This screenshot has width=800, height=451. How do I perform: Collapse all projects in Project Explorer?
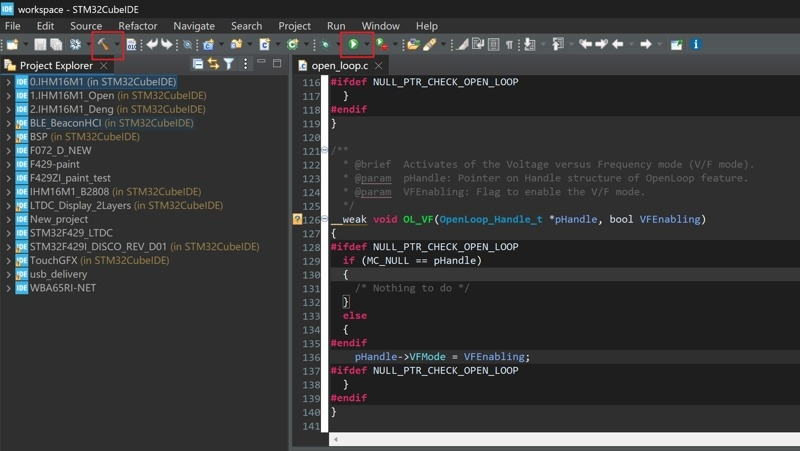point(198,64)
